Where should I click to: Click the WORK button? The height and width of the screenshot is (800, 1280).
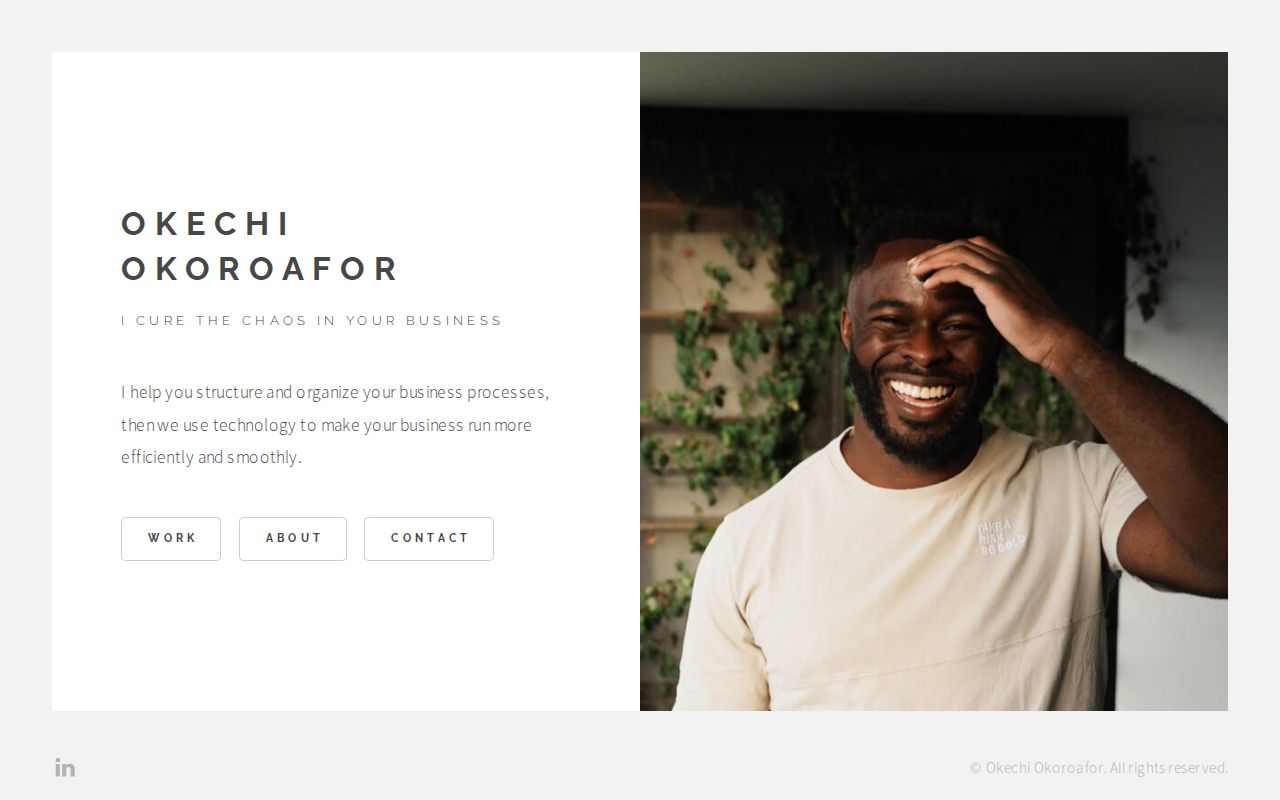171,539
